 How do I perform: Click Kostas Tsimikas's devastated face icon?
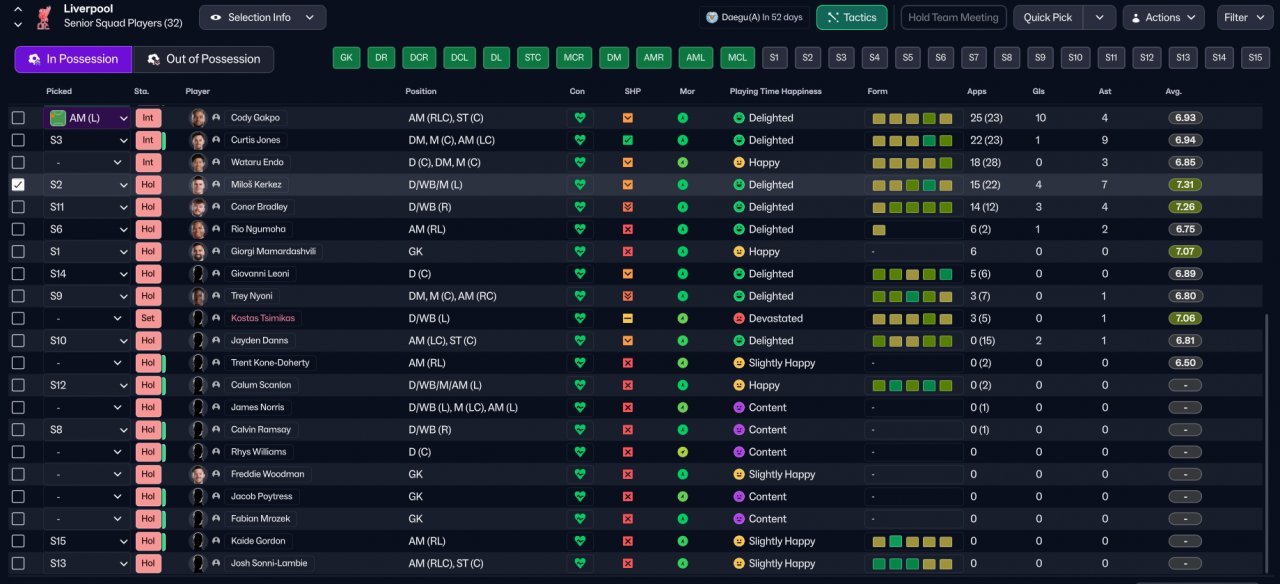coord(739,318)
